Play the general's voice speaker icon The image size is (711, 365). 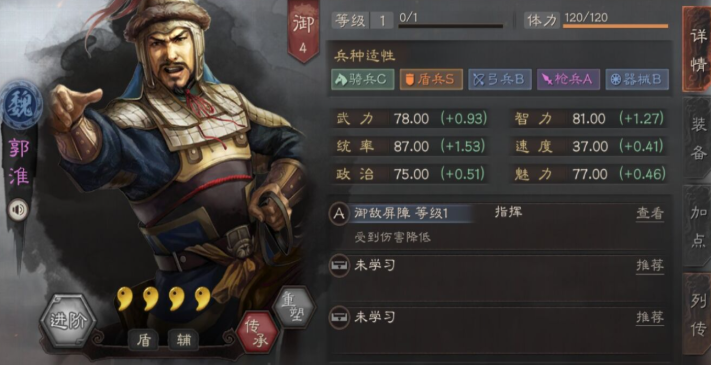[19, 210]
